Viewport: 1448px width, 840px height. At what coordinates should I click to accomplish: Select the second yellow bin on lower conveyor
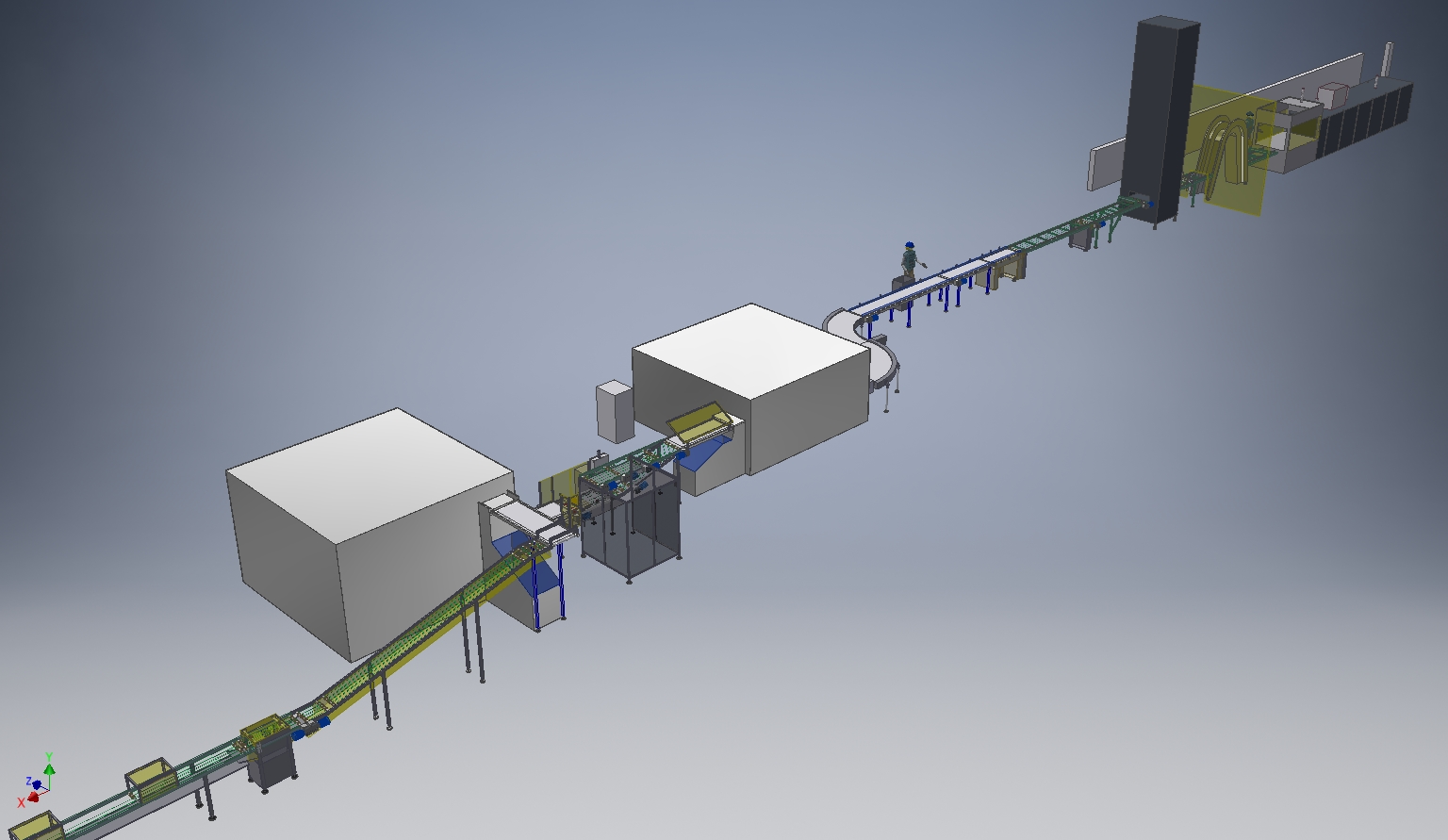(149, 778)
